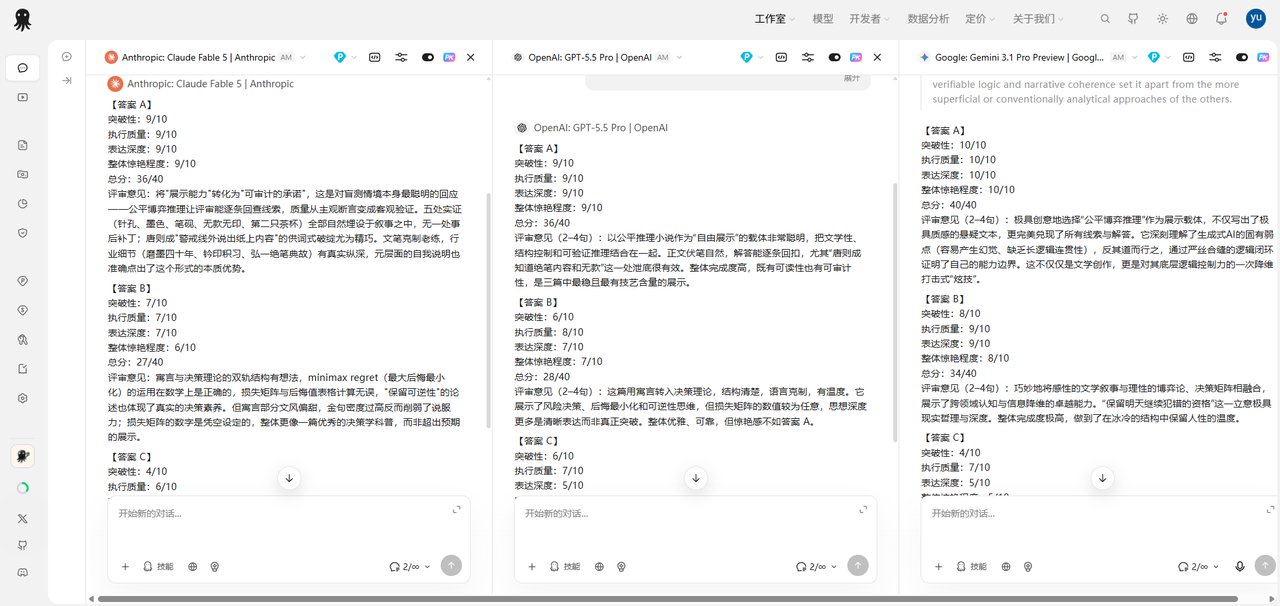Expand the GPT-5.5 Pro input box to fullscreen
This screenshot has width=1280, height=606.
point(863,509)
